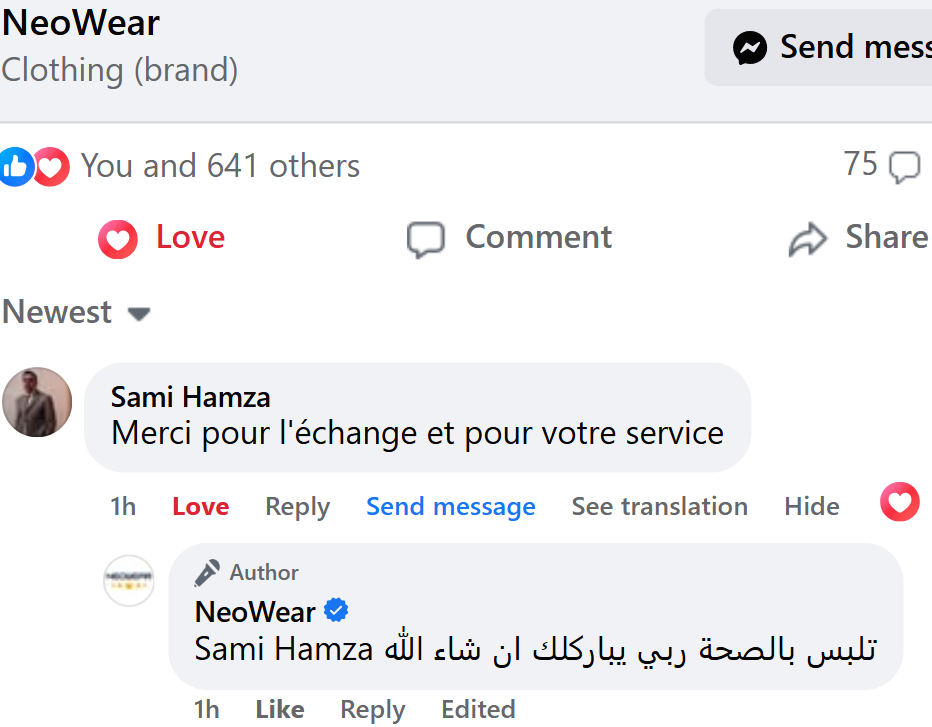Toggle the Love reaction on the post
932x727 pixels.
tap(162, 239)
